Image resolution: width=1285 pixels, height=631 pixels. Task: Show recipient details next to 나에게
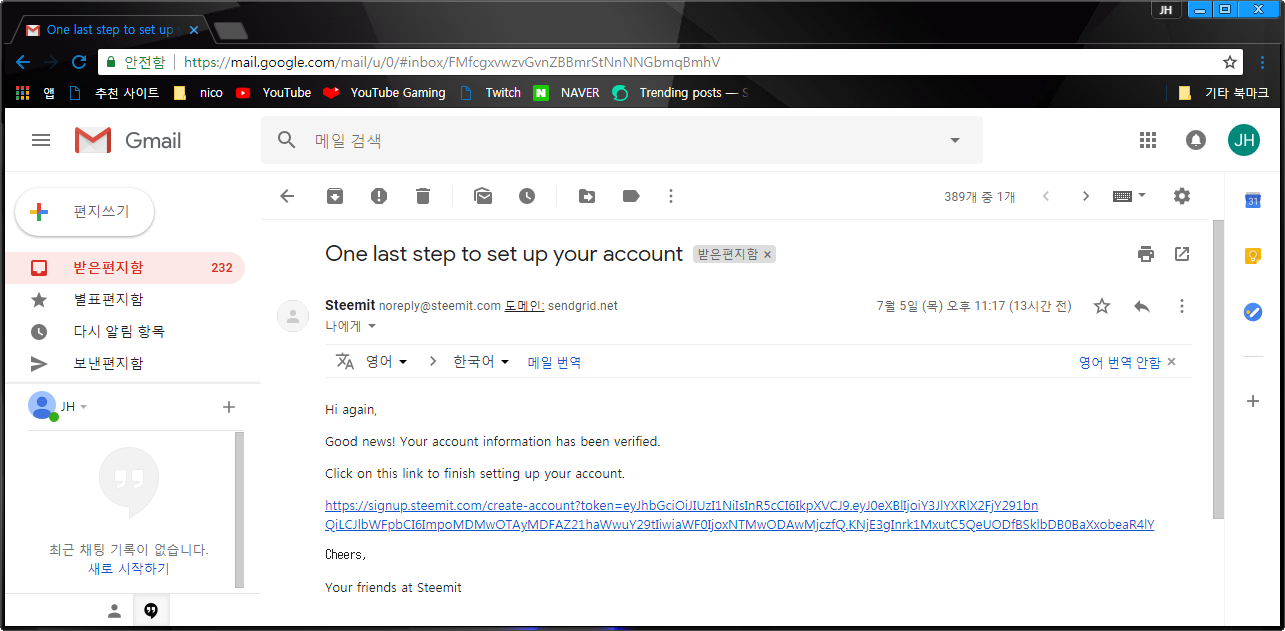coord(372,326)
